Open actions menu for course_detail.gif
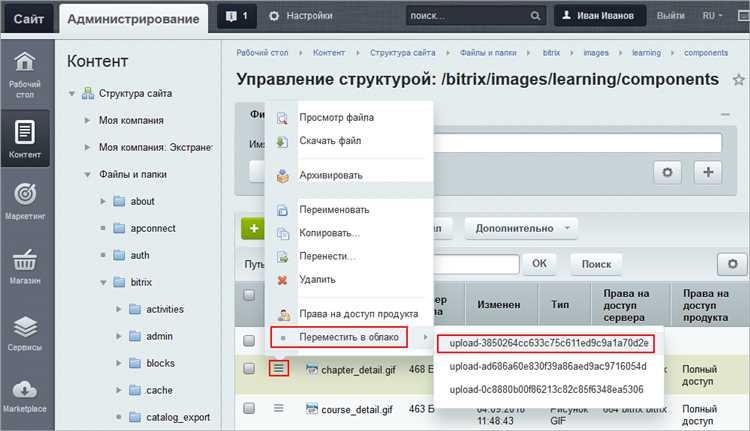Image resolution: width=750 pixels, height=431 pixels. pos(279,408)
